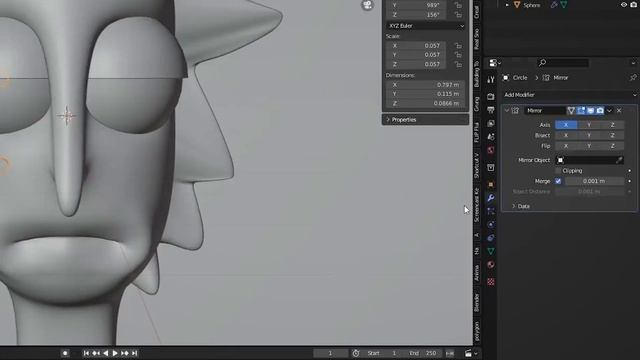The image size is (640, 360).
Task: Click the Mirror modifier type icon
Action: pyautogui.click(x=516, y=111)
